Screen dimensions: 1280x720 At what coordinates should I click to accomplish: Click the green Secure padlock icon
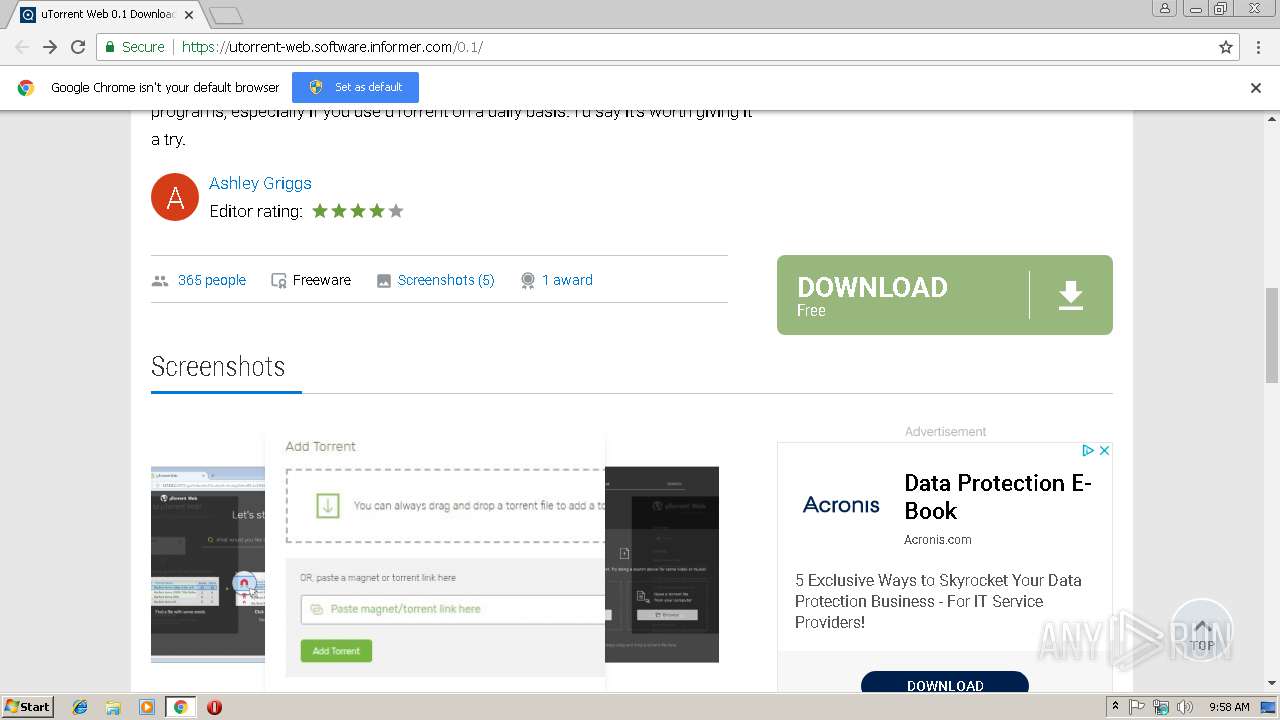pyautogui.click(x=110, y=47)
